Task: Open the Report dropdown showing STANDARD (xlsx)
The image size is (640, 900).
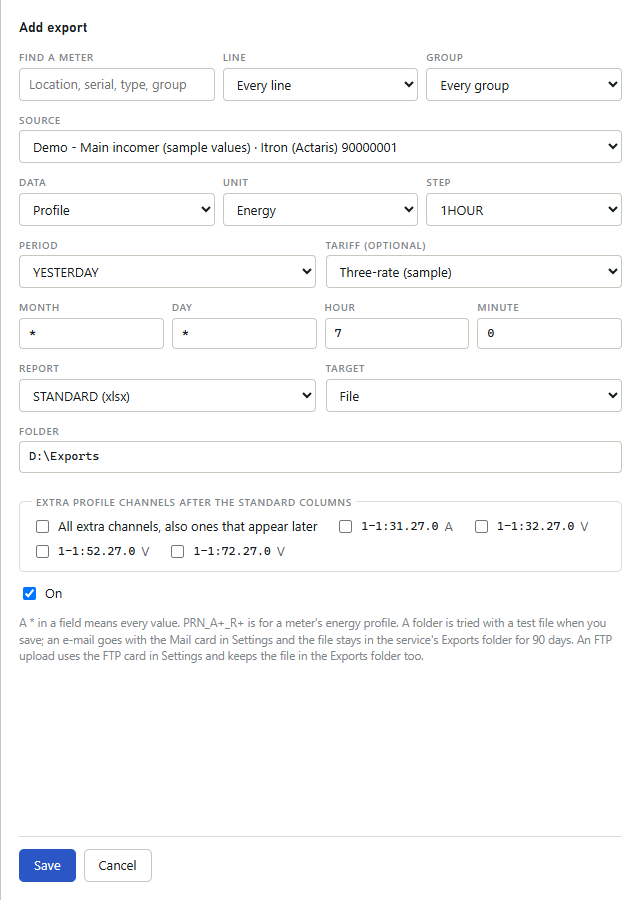Action: click(x=167, y=395)
